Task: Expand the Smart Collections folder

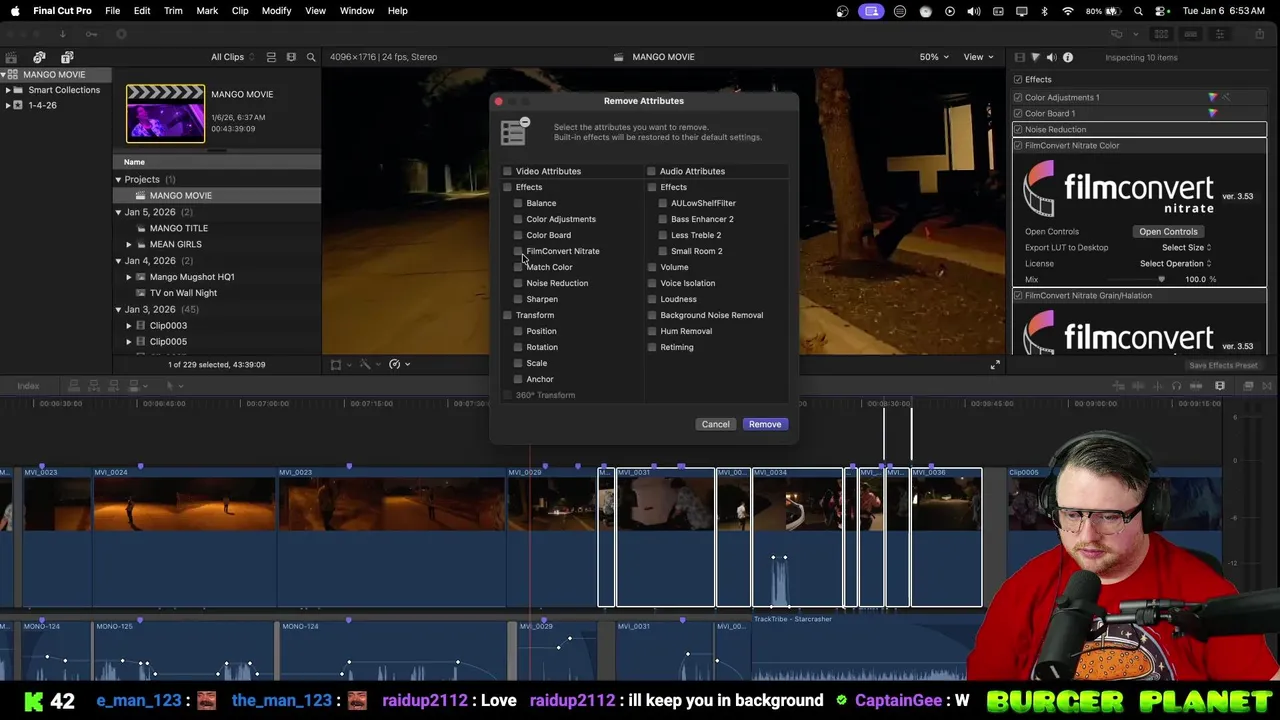Action: pyautogui.click(x=8, y=90)
